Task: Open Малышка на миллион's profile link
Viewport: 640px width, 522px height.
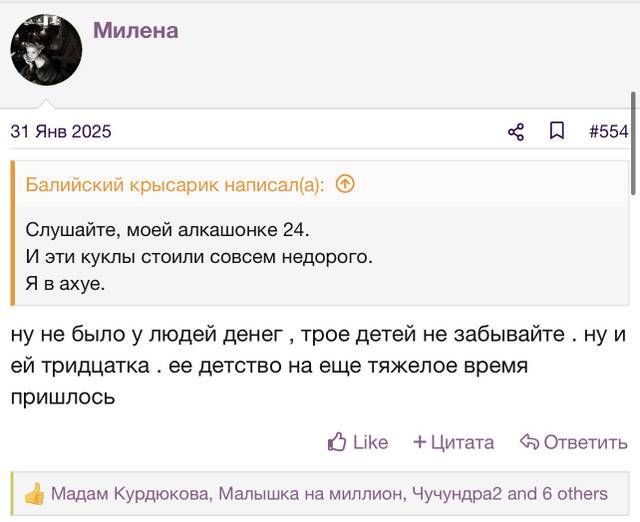Action: click(x=310, y=494)
